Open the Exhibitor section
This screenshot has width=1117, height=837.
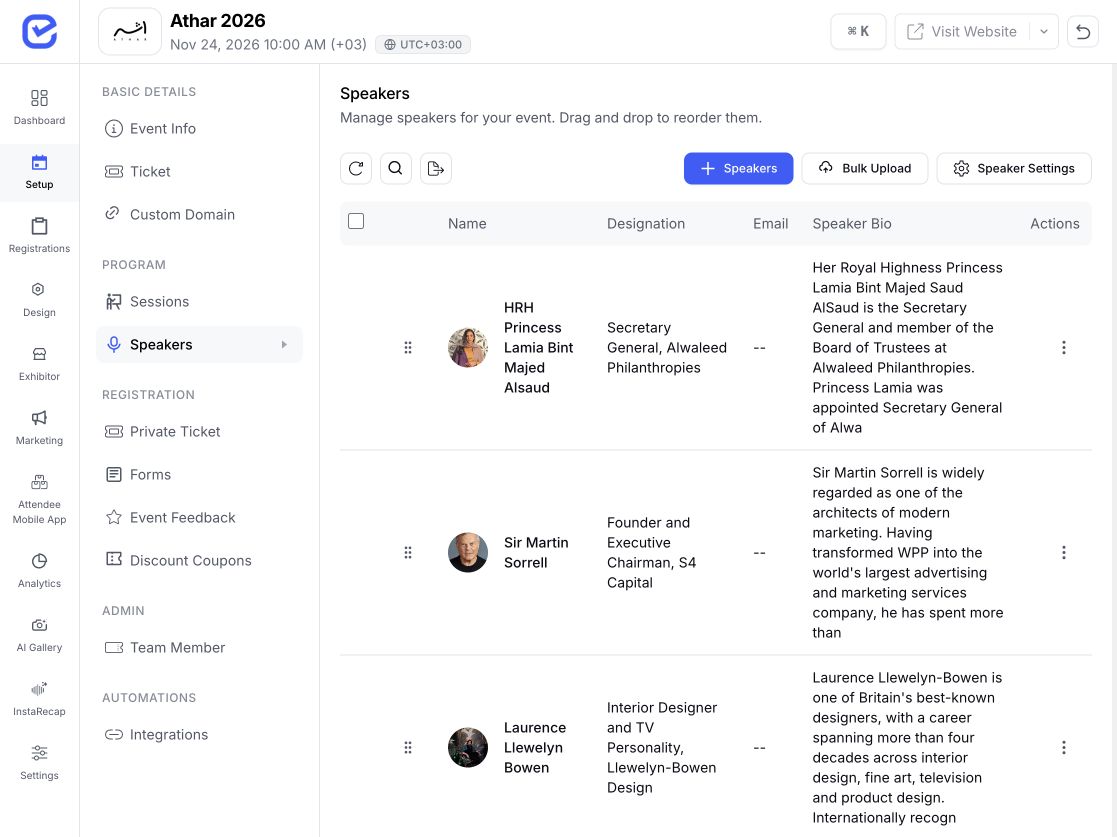pyautogui.click(x=39, y=363)
